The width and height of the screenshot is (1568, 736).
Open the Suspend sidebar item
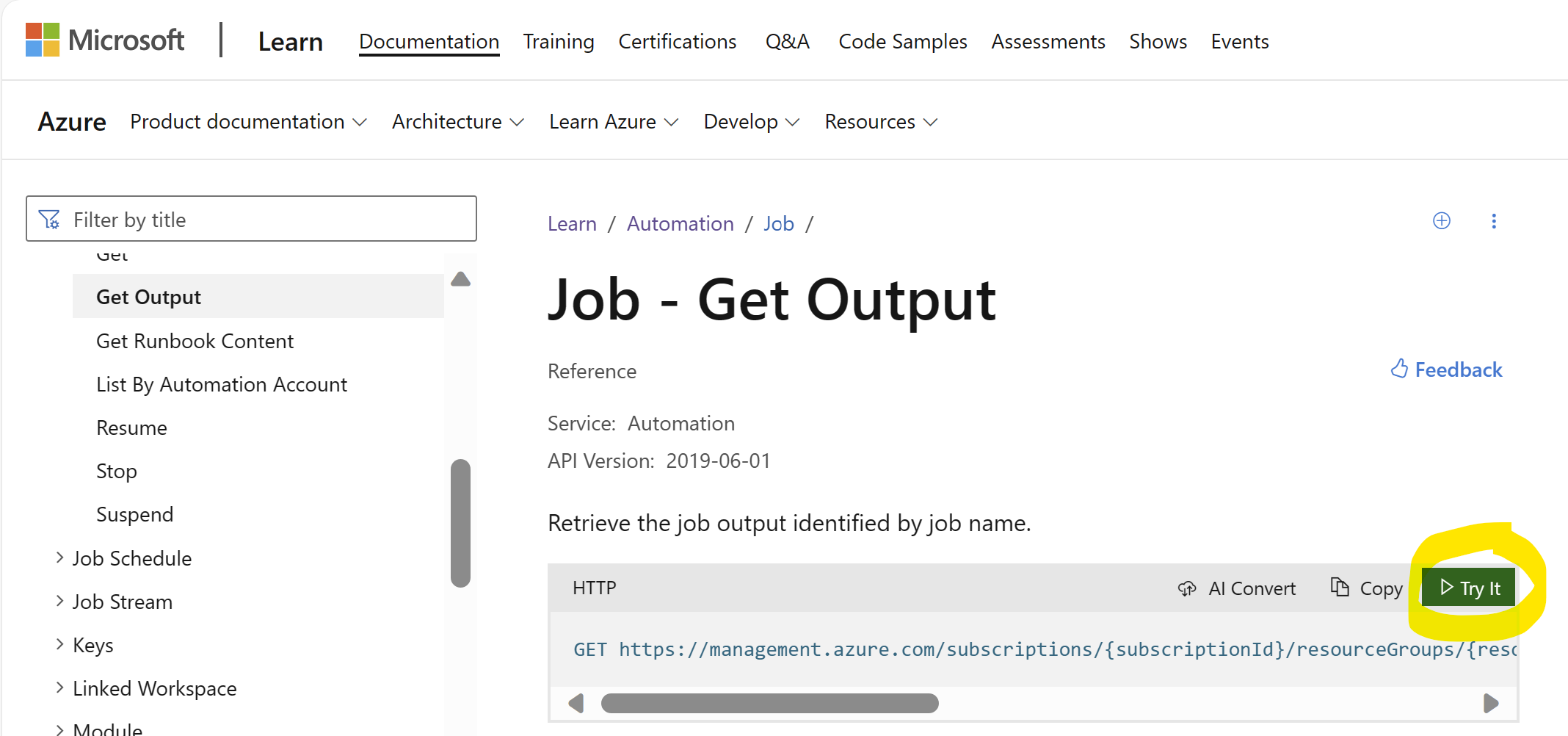(134, 514)
